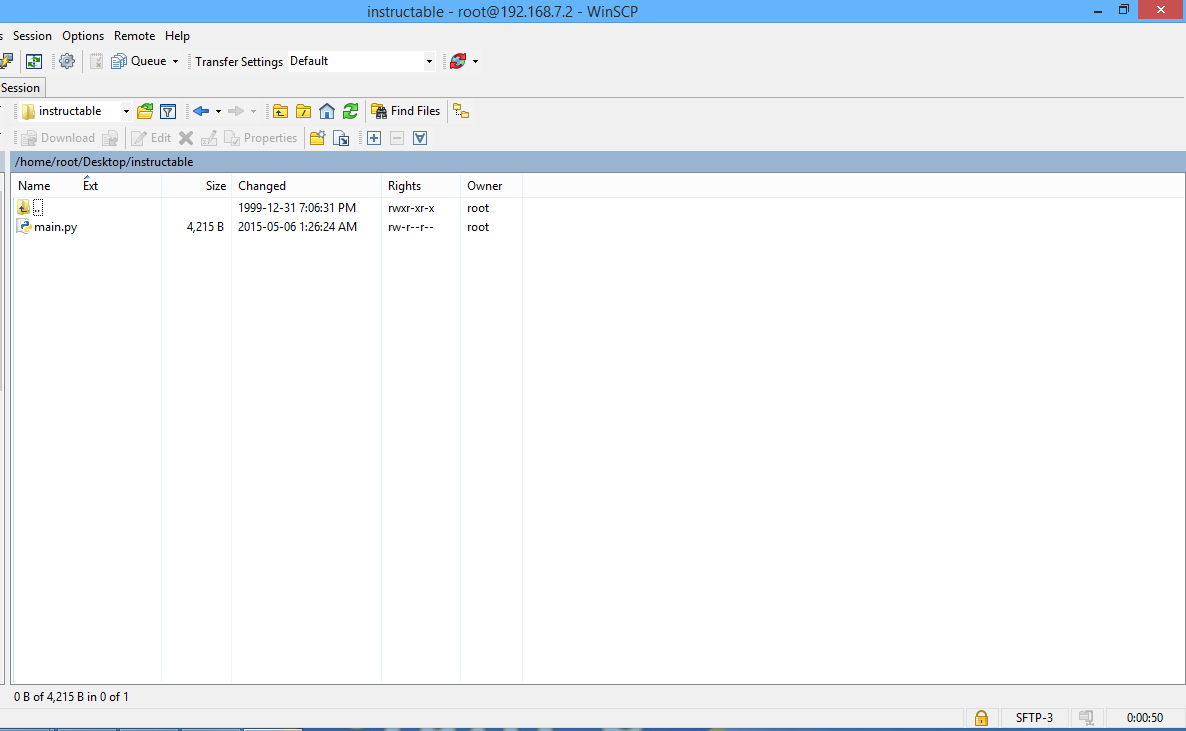This screenshot has width=1186, height=731.
Task: Click the Queue toolbar button
Action: coord(139,61)
